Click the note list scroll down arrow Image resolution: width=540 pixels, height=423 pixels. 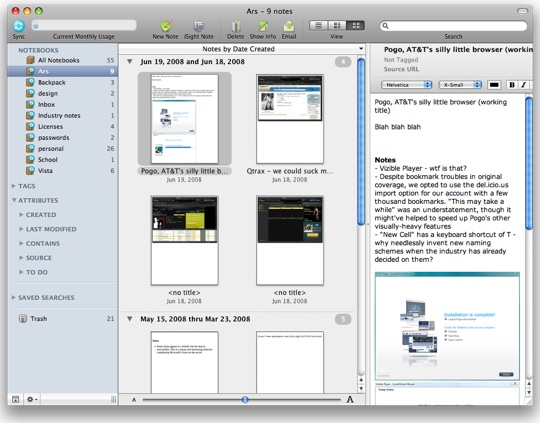361,389
